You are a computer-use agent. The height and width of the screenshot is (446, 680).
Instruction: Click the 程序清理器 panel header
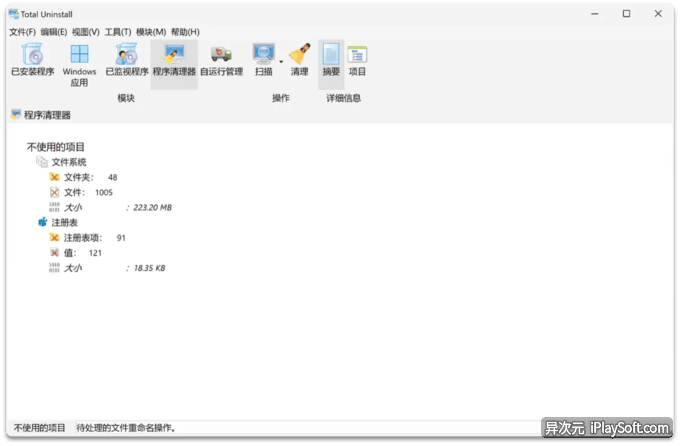[x=47, y=115]
